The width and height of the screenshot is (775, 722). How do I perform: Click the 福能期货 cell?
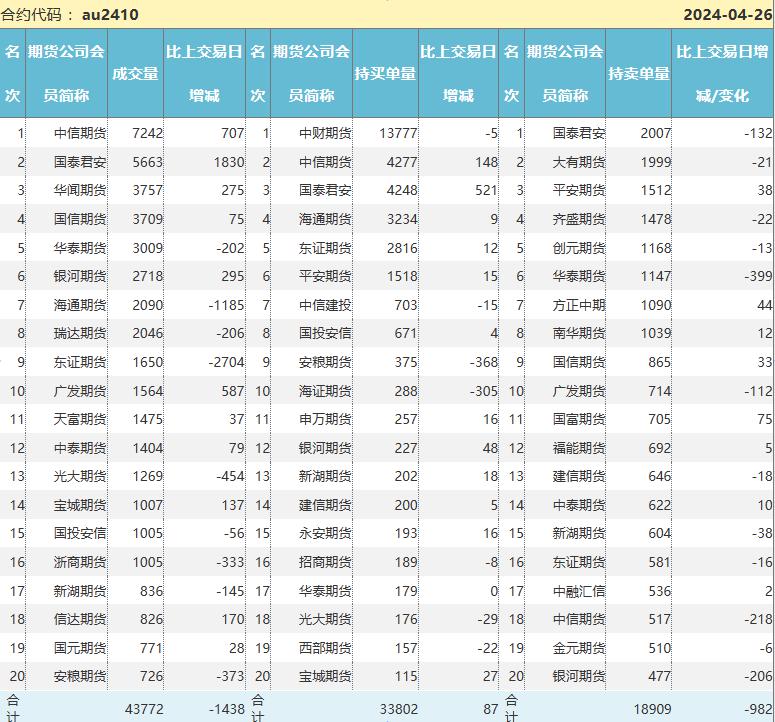coord(579,448)
